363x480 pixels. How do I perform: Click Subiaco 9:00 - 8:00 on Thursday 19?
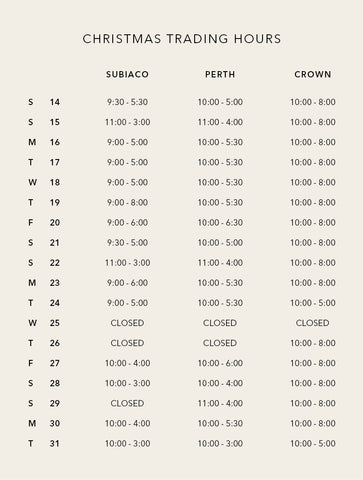click(x=127, y=203)
